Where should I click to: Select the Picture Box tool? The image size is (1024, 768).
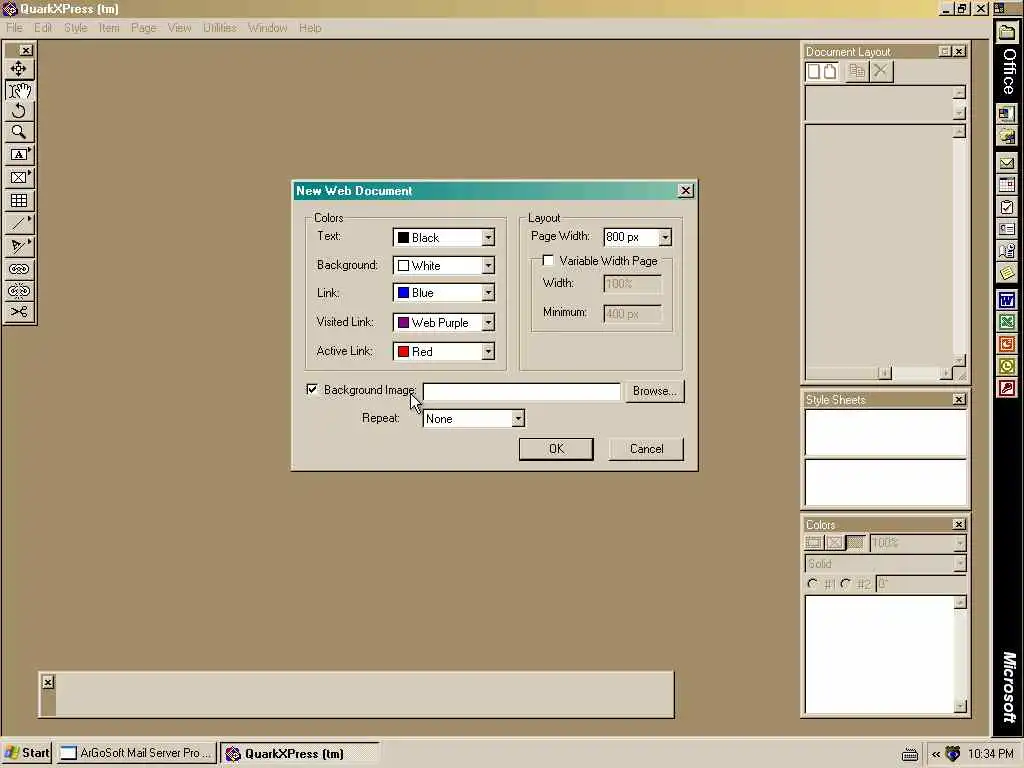click(x=19, y=177)
